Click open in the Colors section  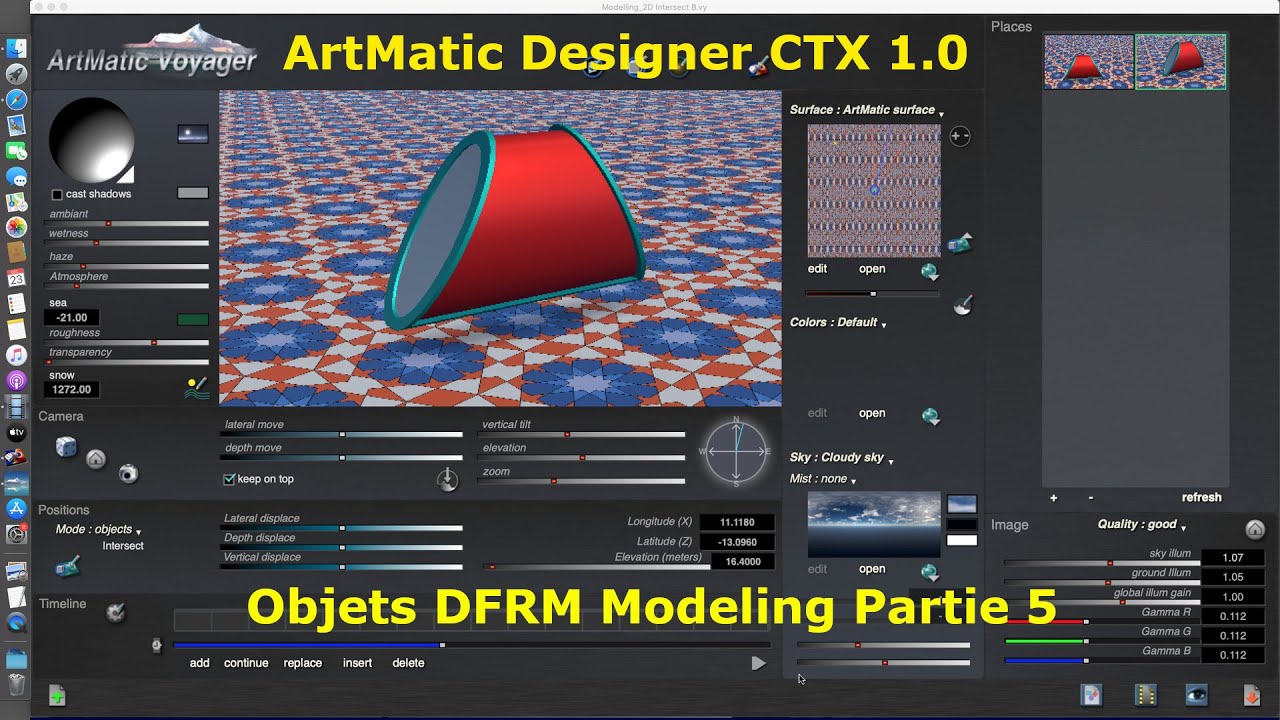point(872,413)
